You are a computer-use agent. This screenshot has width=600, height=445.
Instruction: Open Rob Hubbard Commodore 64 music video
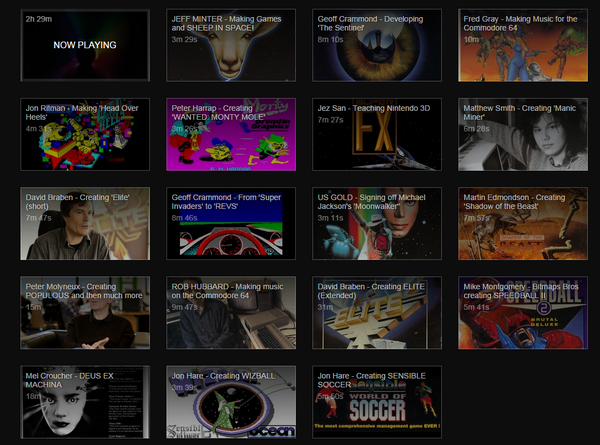231,313
